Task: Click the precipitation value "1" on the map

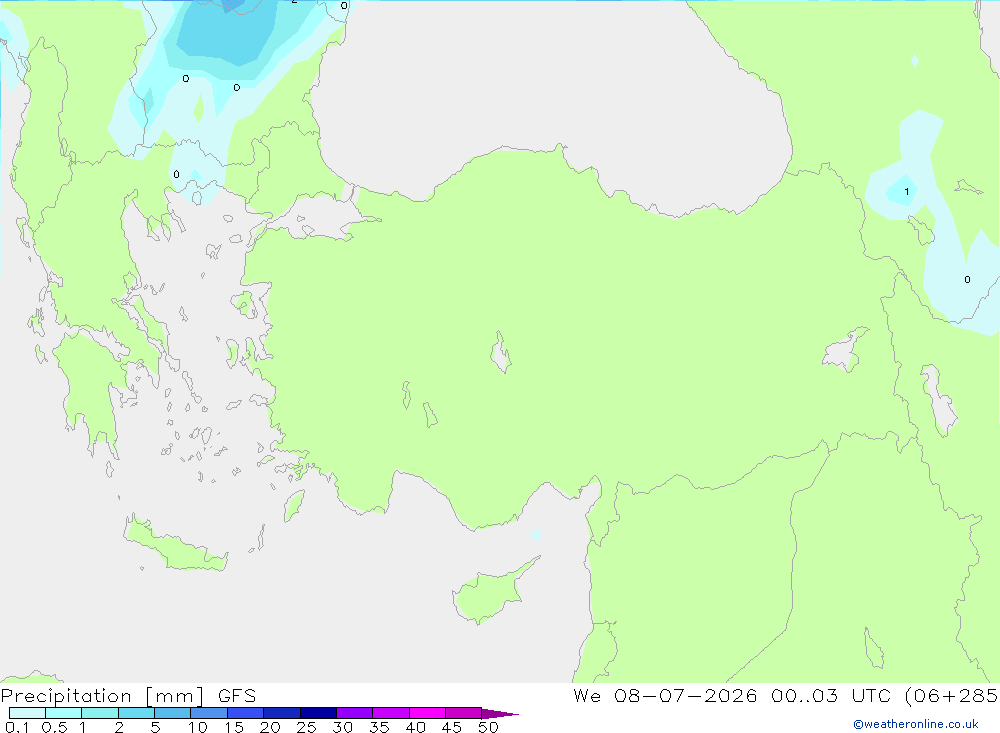Action: pos(906,191)
